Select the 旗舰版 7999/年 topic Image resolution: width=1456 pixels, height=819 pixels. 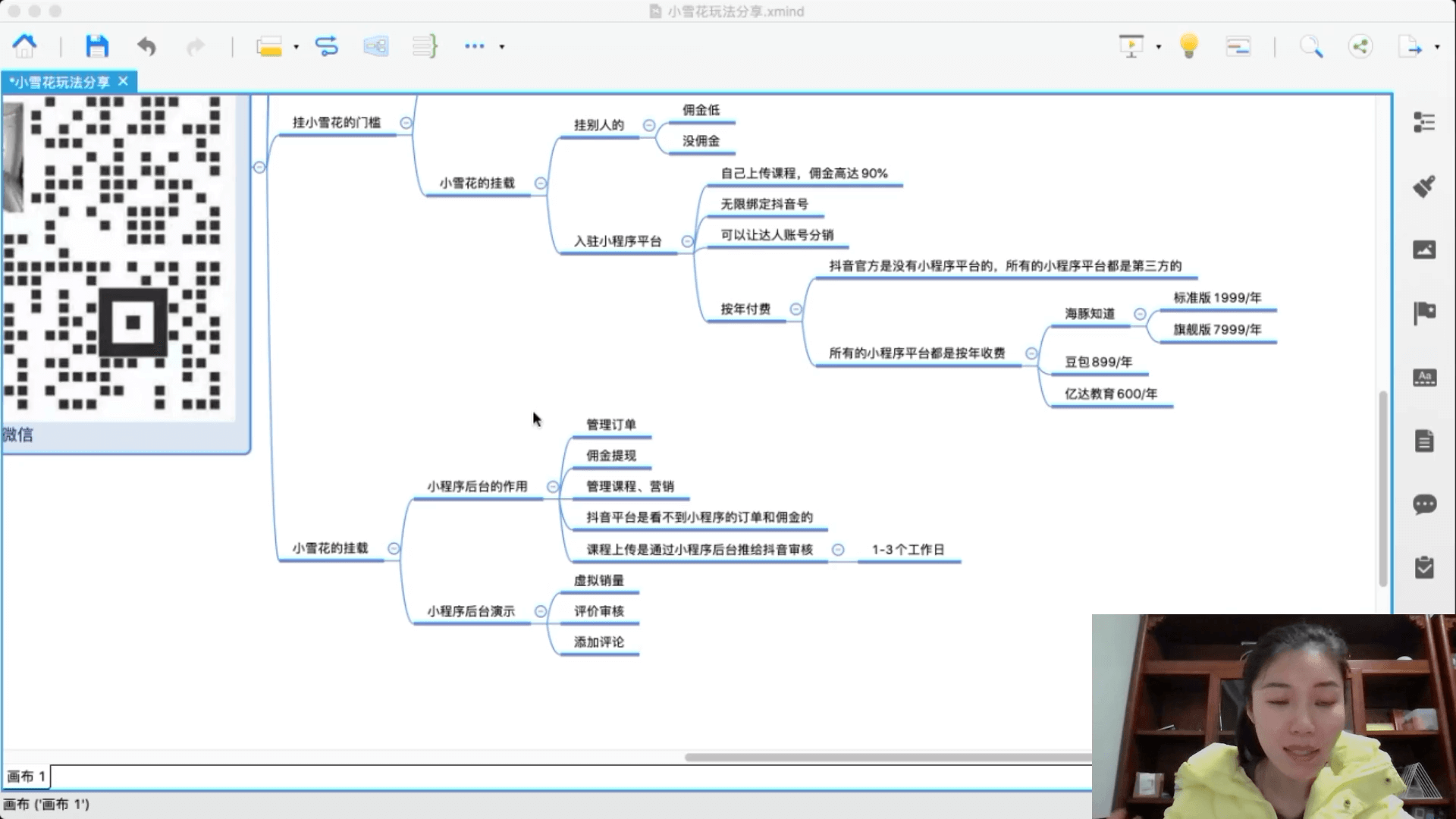tap(1217, 330)
